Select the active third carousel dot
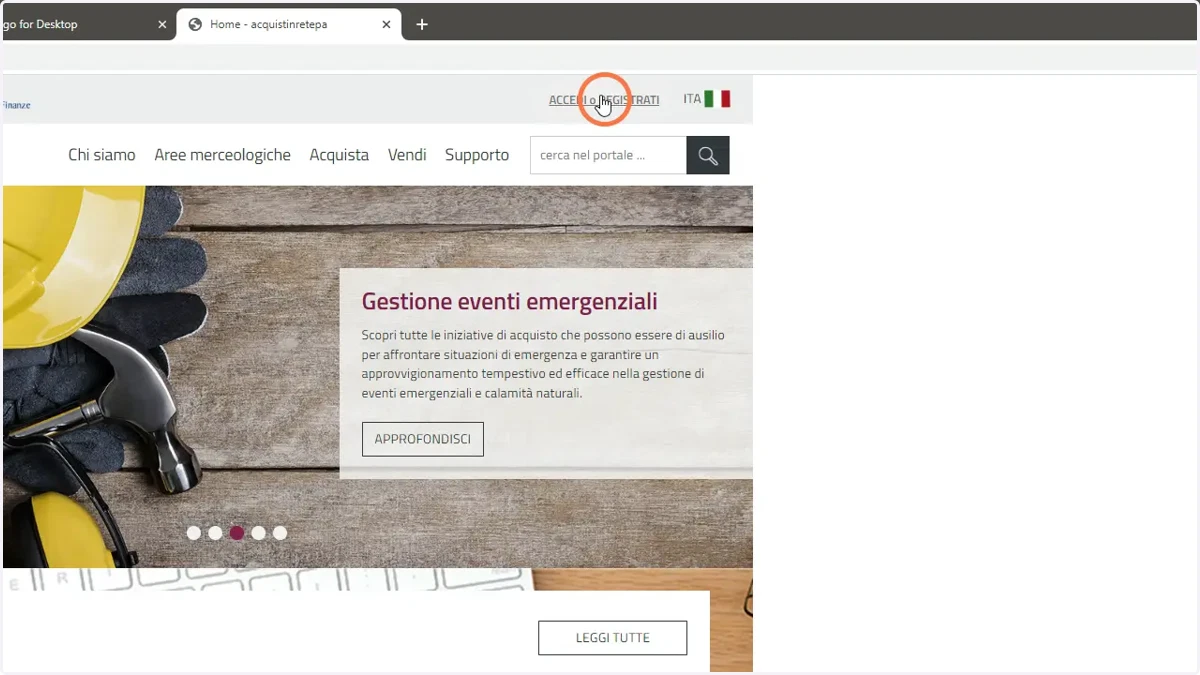This screenshot has height=675, width=1200. coord(237,533)
